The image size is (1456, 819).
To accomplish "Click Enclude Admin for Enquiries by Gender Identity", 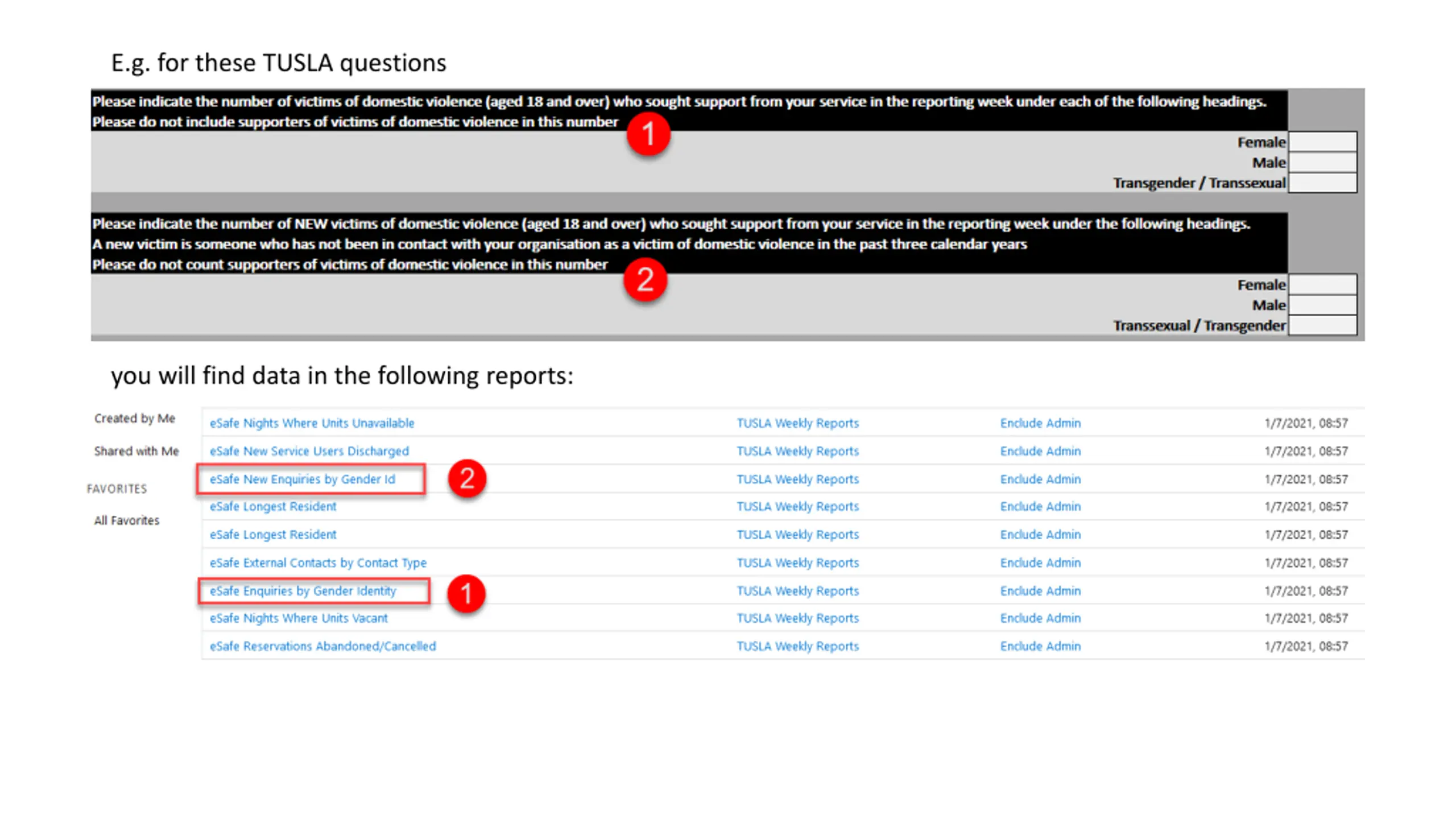I will point(1040,591).
